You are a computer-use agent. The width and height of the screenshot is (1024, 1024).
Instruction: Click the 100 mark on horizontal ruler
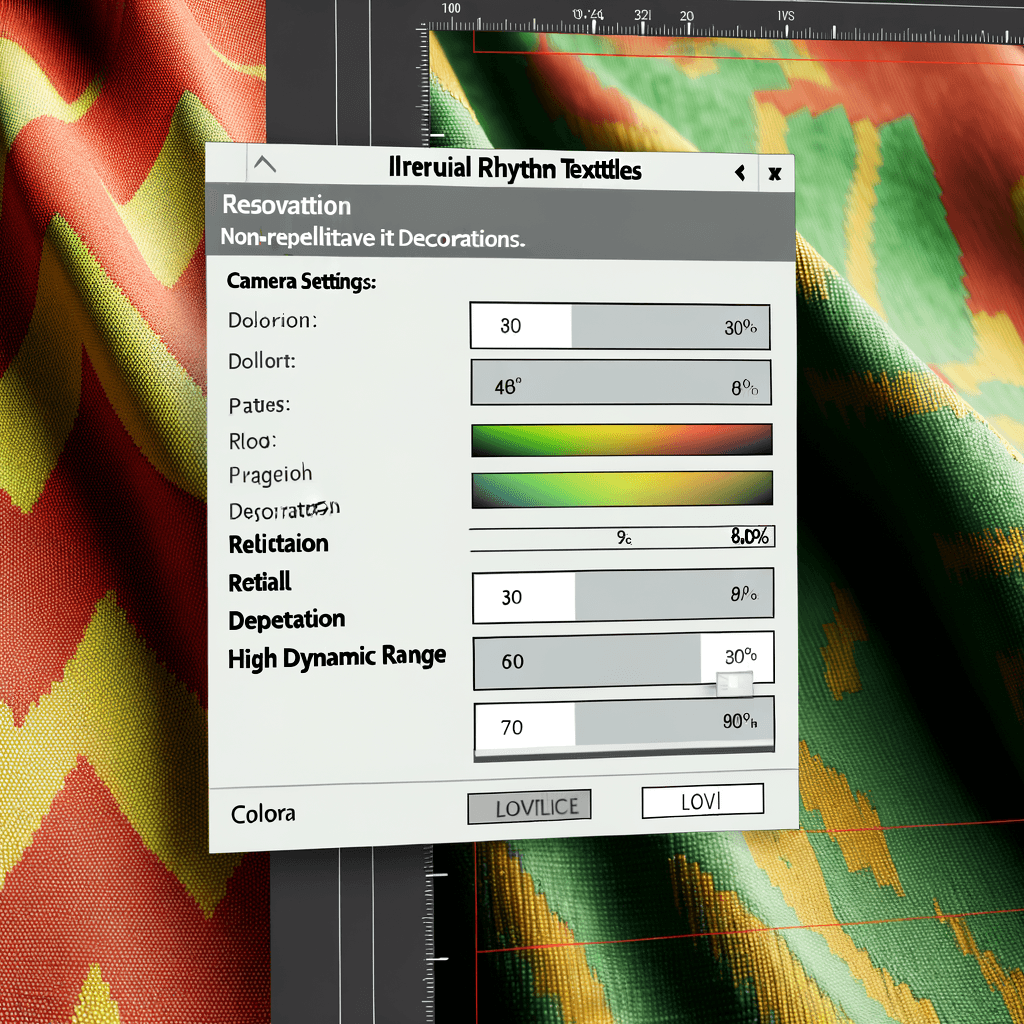[x=451, y=8]
